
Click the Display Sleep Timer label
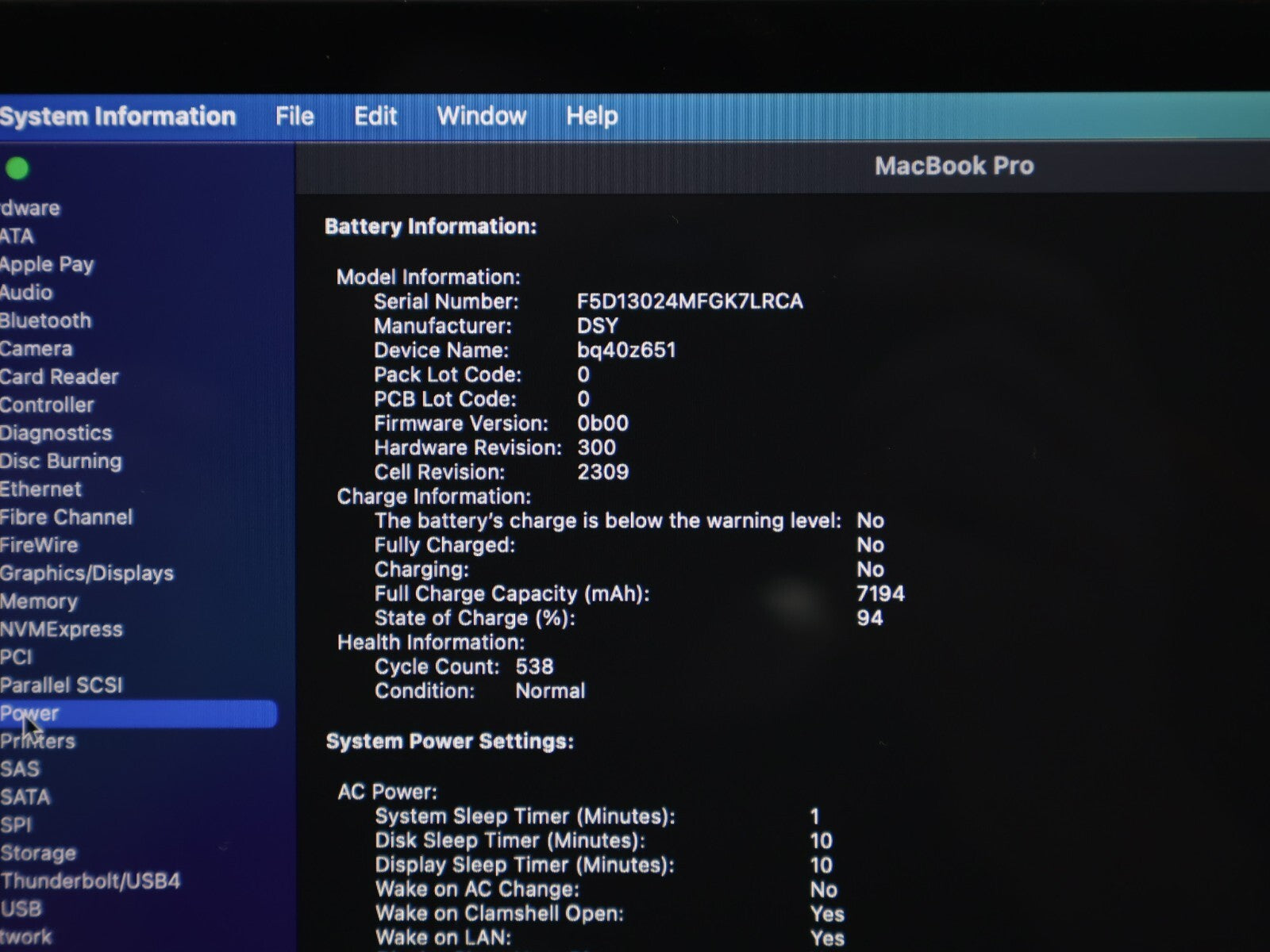click(x=525, y=866)
